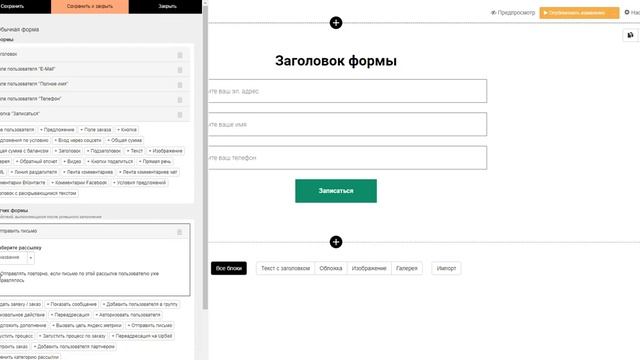Select the 'Текст с заголовком' block tab
640x360 pixels.
pyautogui.click(x=285, y=268)
